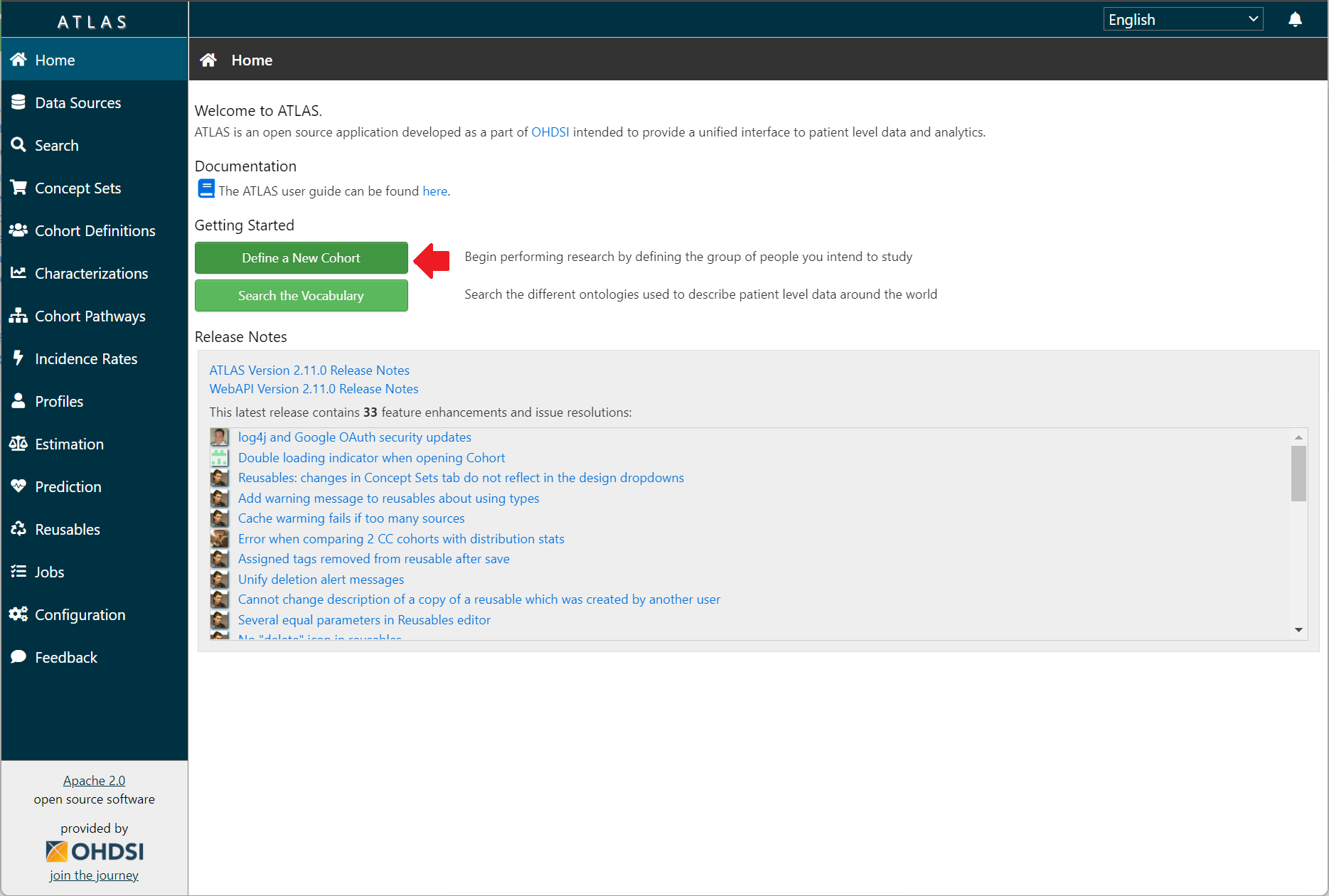Image resolution: width=1329 pixels, height=896 pixels.
Task: Click the Estimation balance scale icon
Action: click(x=18, y=444)
